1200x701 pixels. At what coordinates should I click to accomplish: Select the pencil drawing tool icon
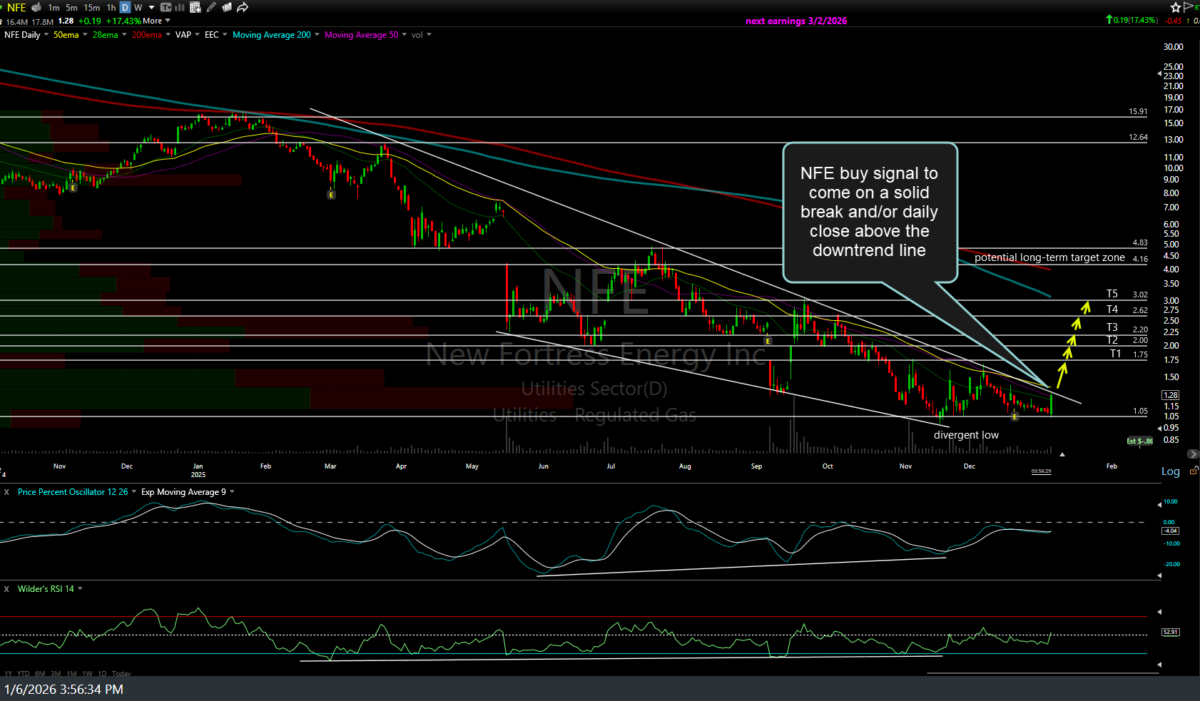click(x=211, y=7)
